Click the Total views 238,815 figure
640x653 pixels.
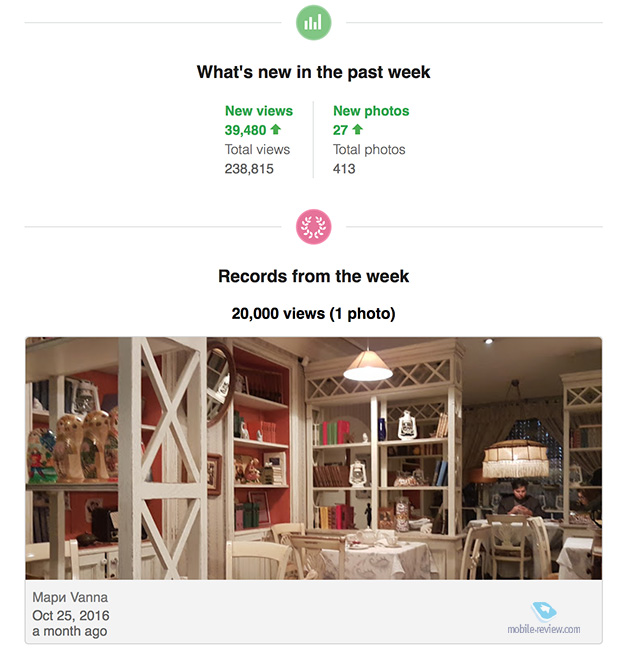[x=249, y=169]
